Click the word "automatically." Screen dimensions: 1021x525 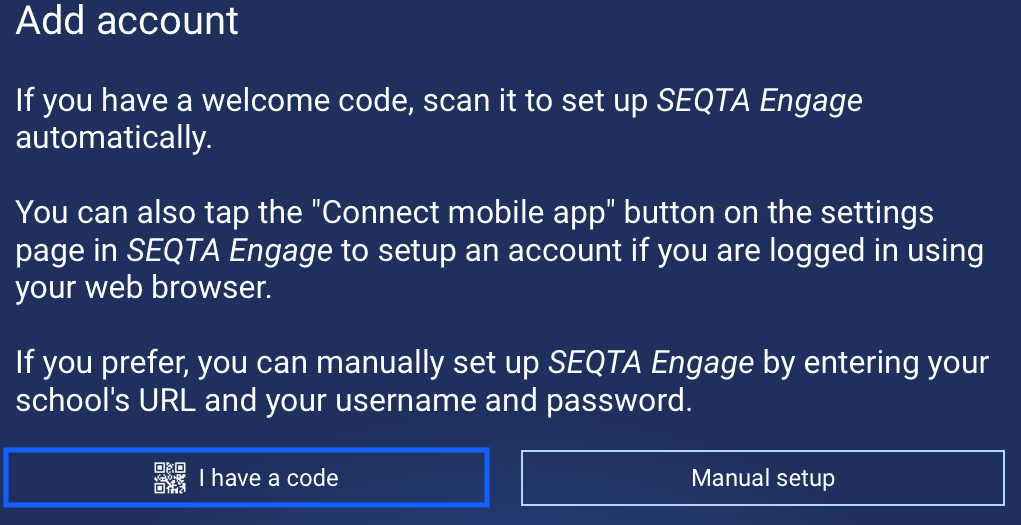(x=114, y=138)
